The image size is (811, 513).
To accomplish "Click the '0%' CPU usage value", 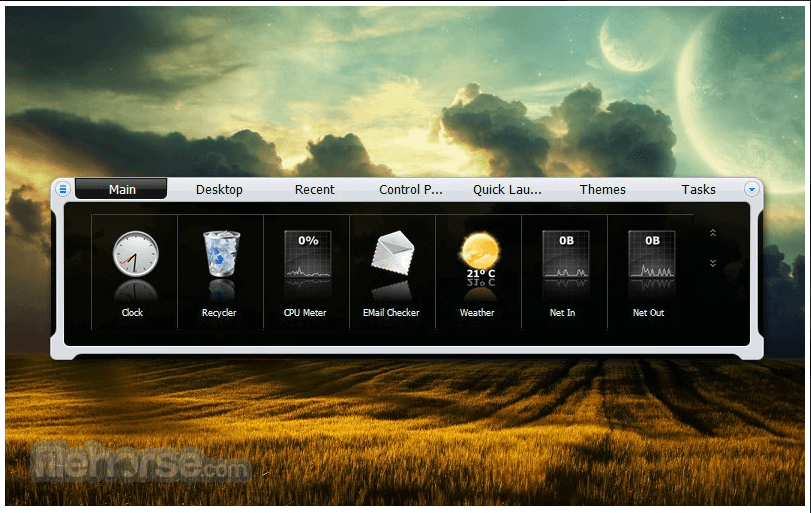I will [x=308, y=240].
